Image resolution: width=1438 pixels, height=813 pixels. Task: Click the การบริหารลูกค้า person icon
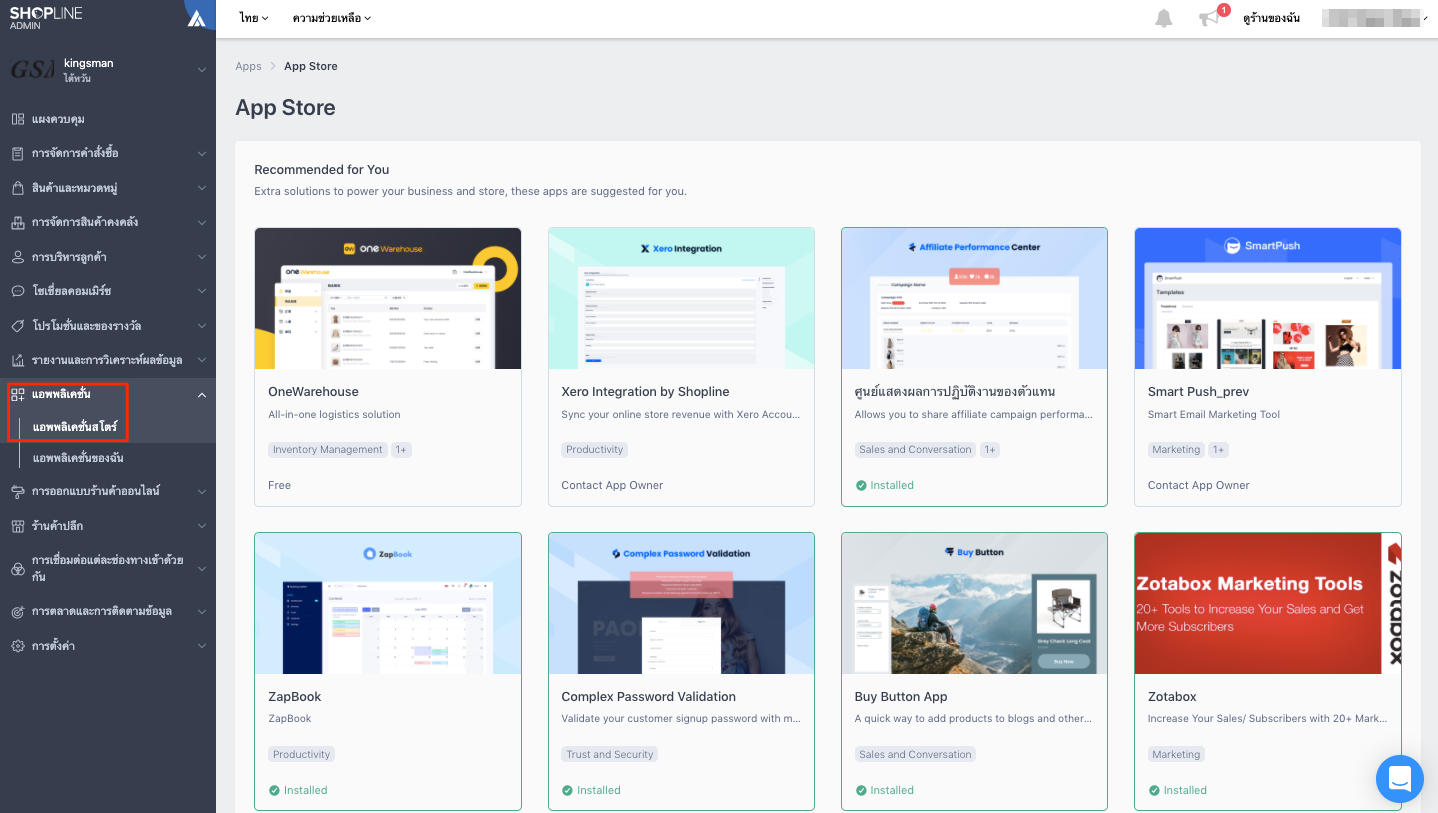(18, 257)
